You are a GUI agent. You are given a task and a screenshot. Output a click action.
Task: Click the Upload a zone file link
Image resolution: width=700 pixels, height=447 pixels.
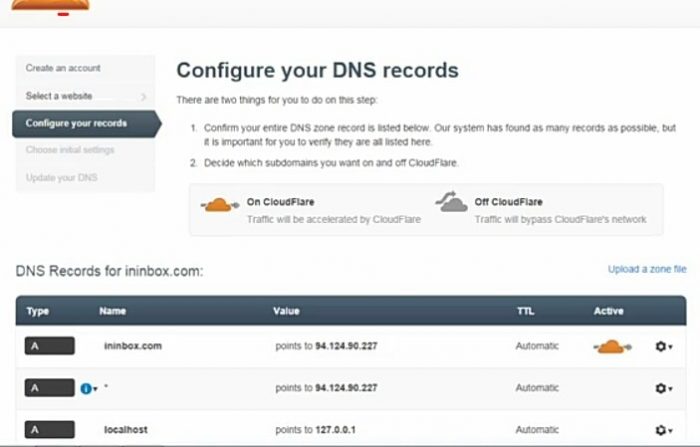647,269
